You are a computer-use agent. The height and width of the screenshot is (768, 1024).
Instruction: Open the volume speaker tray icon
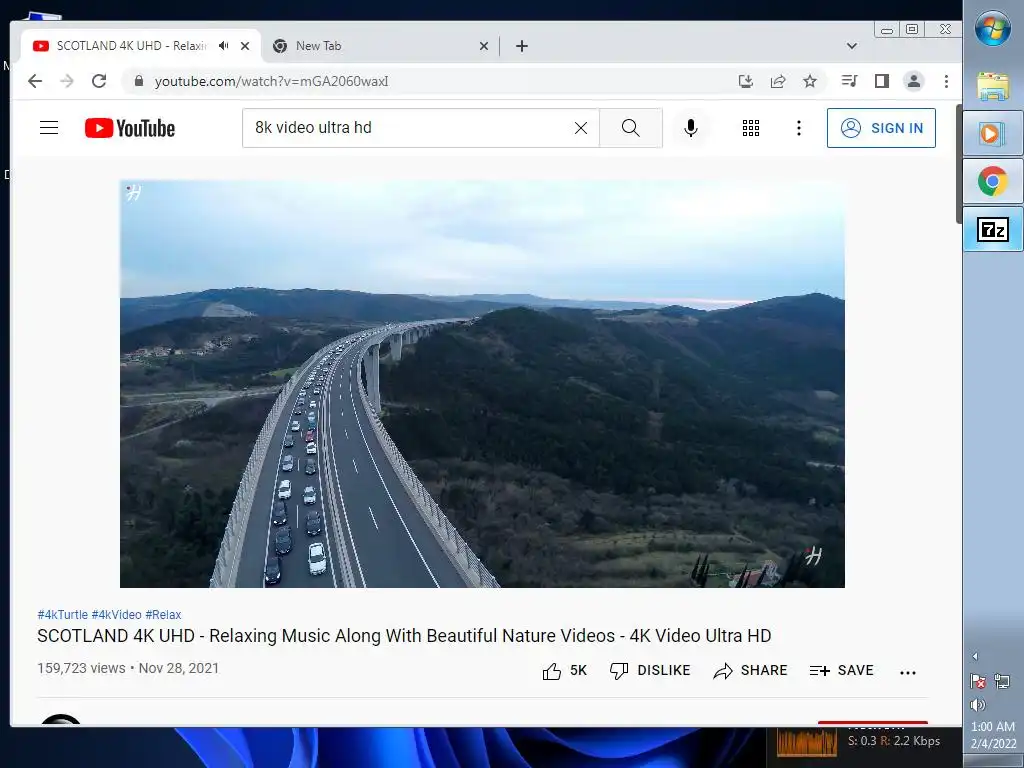[x=978, y=705]
